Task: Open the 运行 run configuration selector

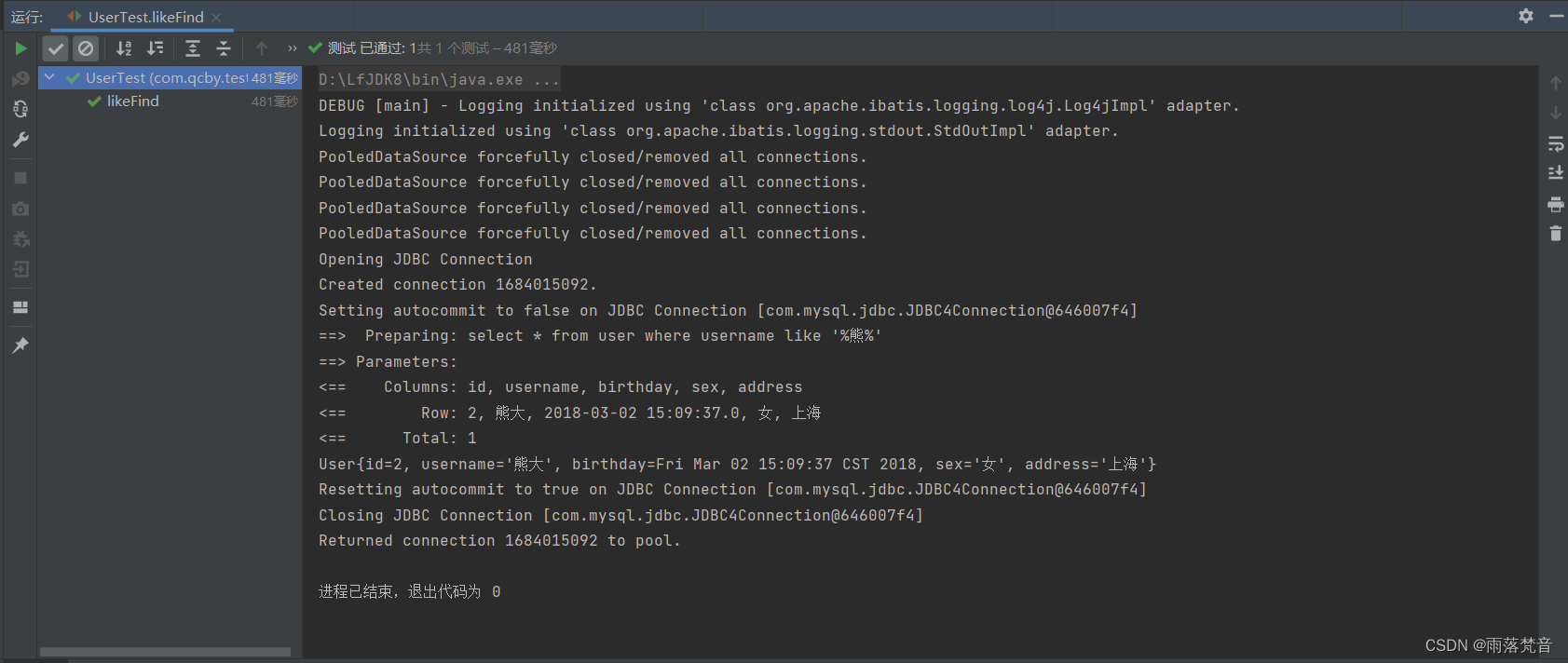Action: point(25,16)
